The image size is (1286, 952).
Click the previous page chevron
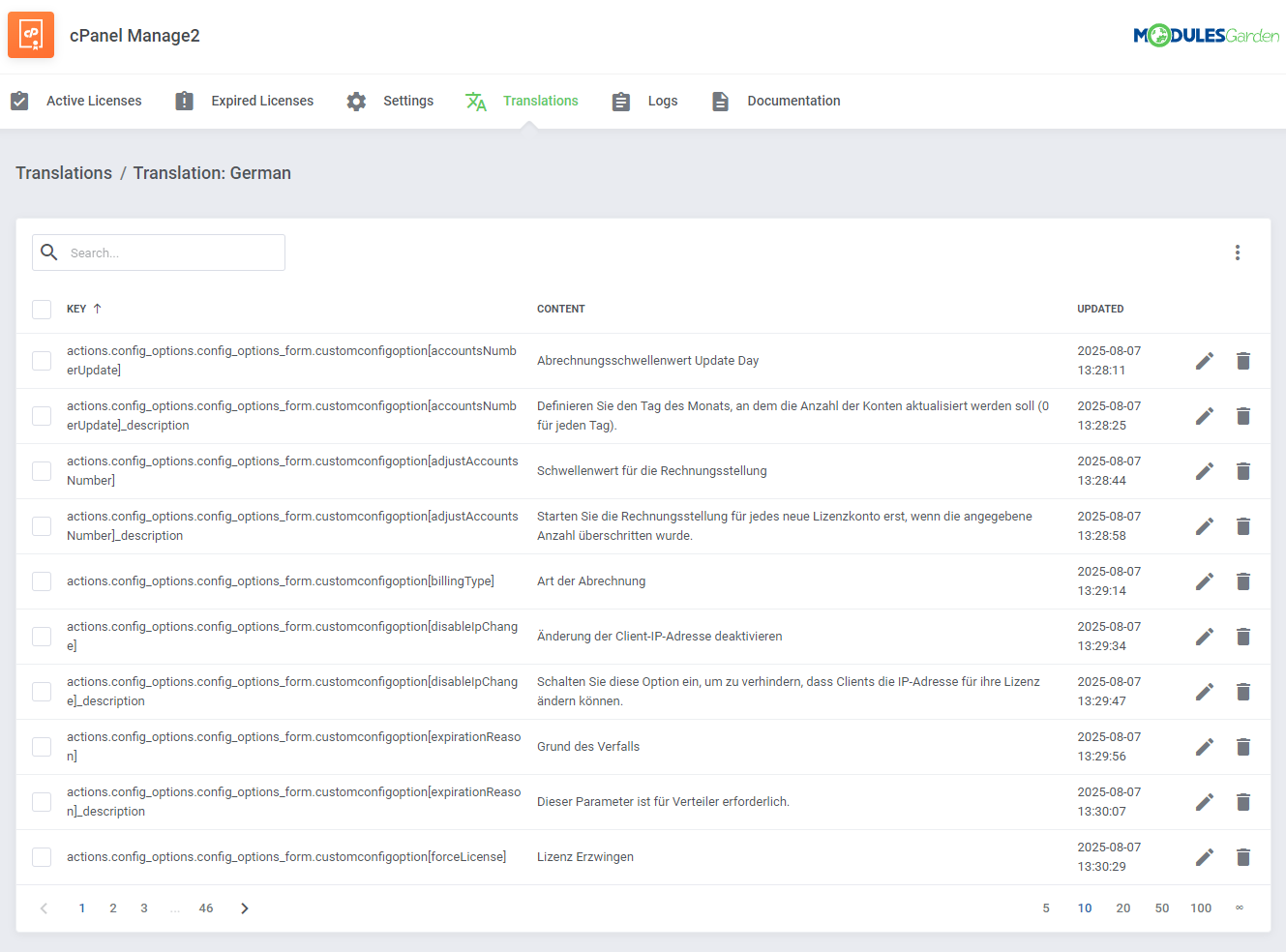click(44, 907)
